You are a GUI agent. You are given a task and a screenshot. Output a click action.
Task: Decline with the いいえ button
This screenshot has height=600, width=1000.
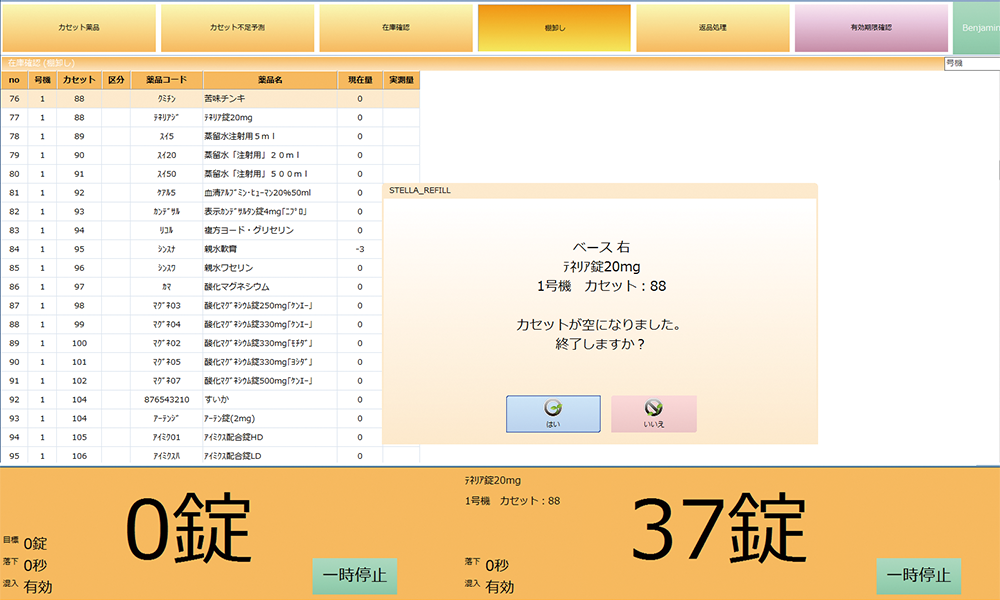coord(654,414)
